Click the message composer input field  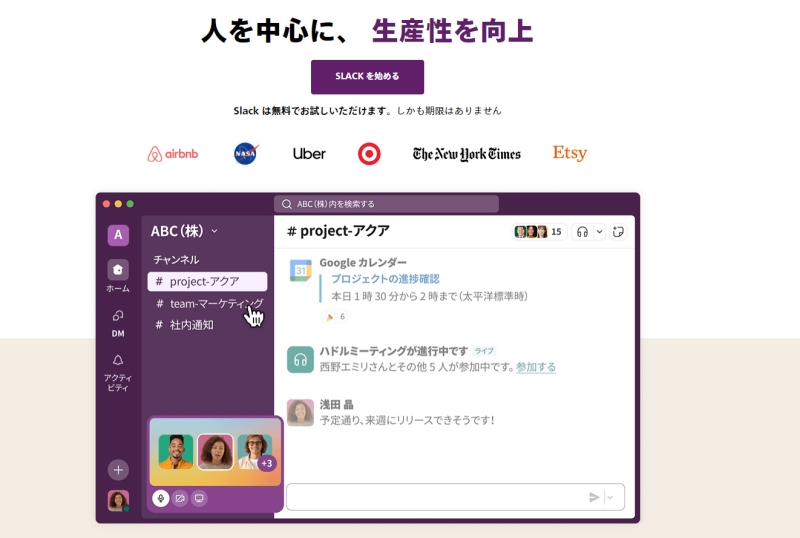pos(455,497)
